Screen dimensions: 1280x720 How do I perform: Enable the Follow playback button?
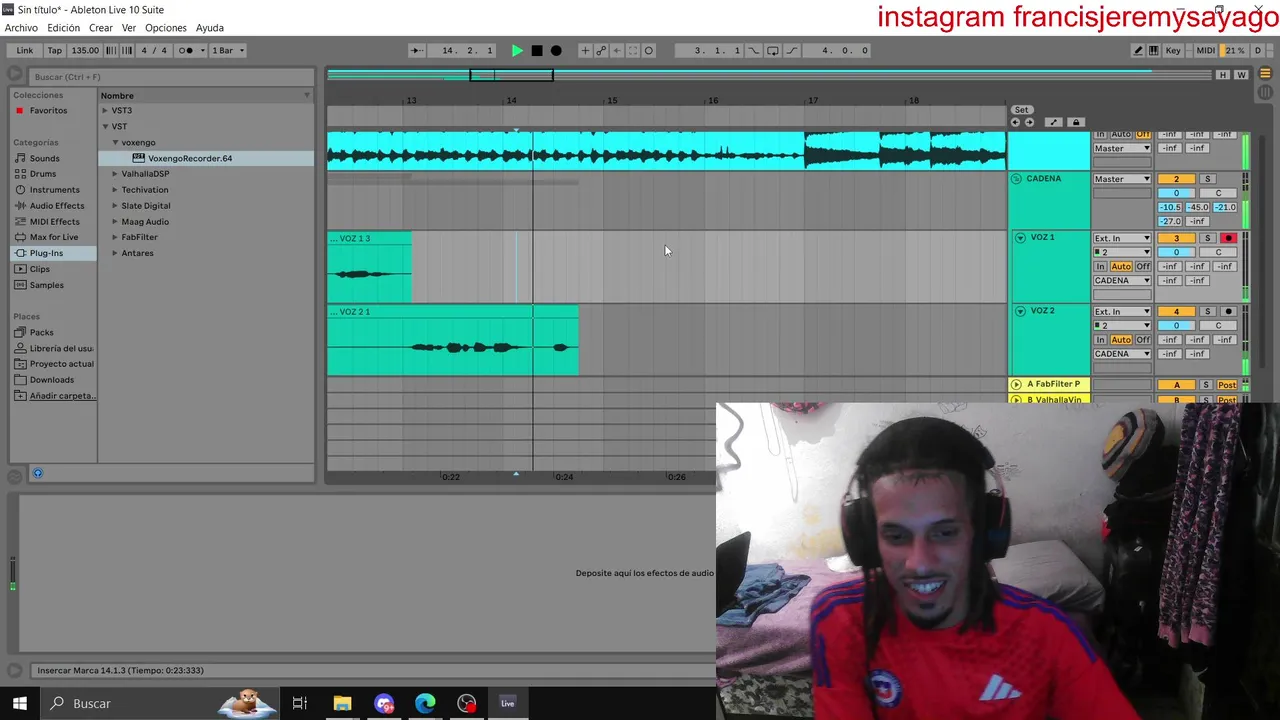pos(417,50)
